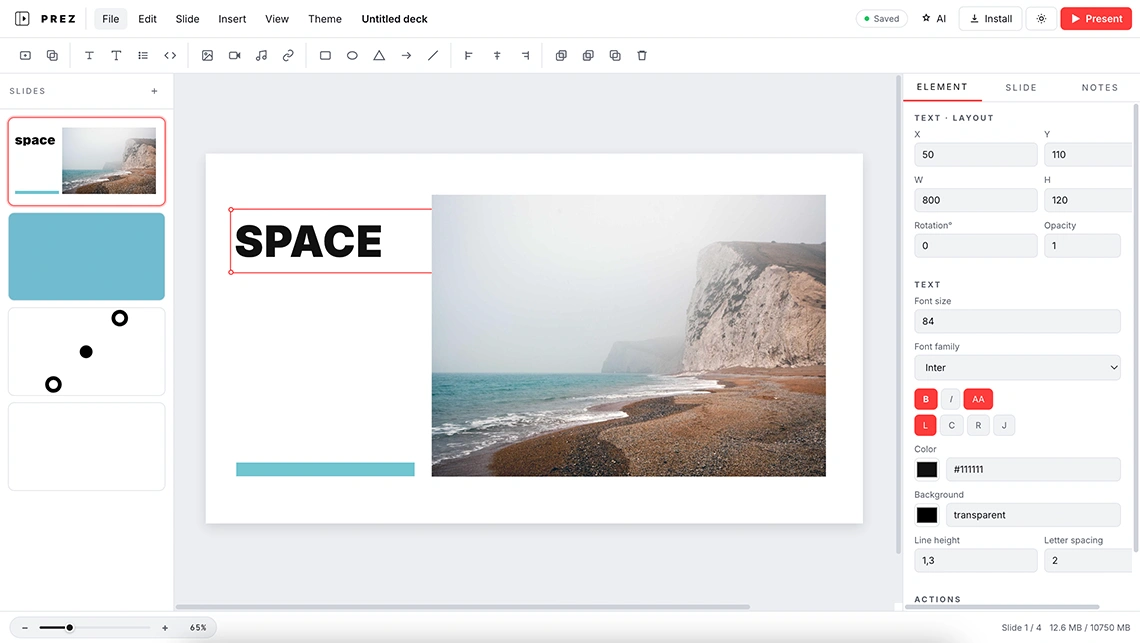1140x643 pixels.
Task: Align selected element to left
Action: (469, 55)
